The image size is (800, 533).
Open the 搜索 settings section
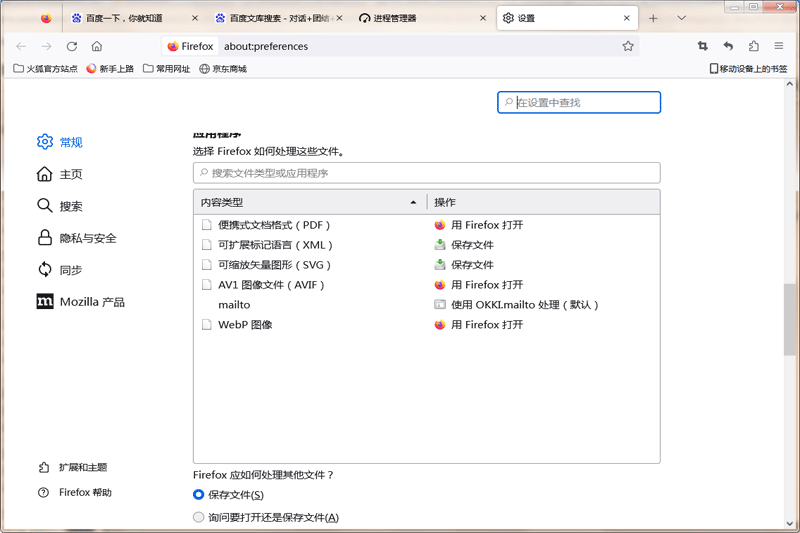click(x=60, y=206)
